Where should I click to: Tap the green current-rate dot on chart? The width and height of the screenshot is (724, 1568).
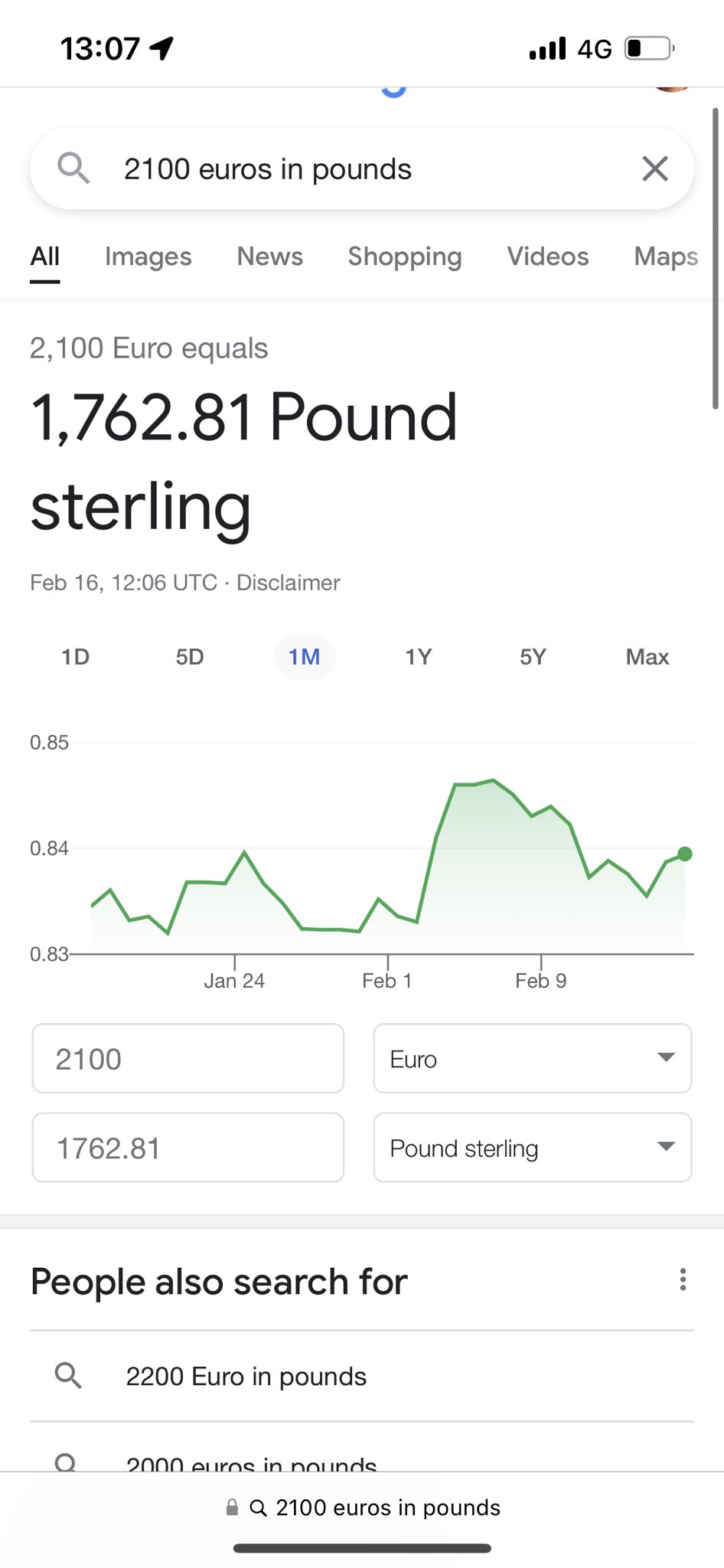685,854
